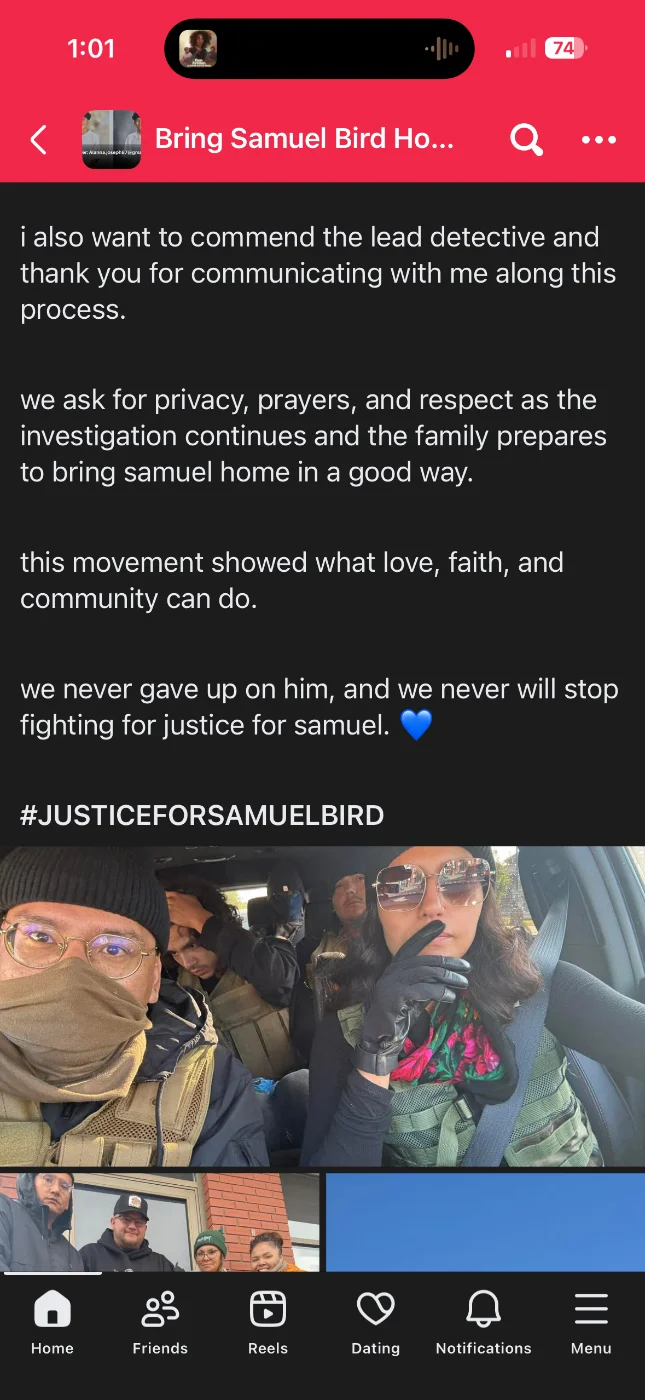Image resolution: width=645 pixels, height=1400 pixels.
Task: Tap the #JUSTICEFORSAMUELBIRD hashtag
Action: [202, 815]
